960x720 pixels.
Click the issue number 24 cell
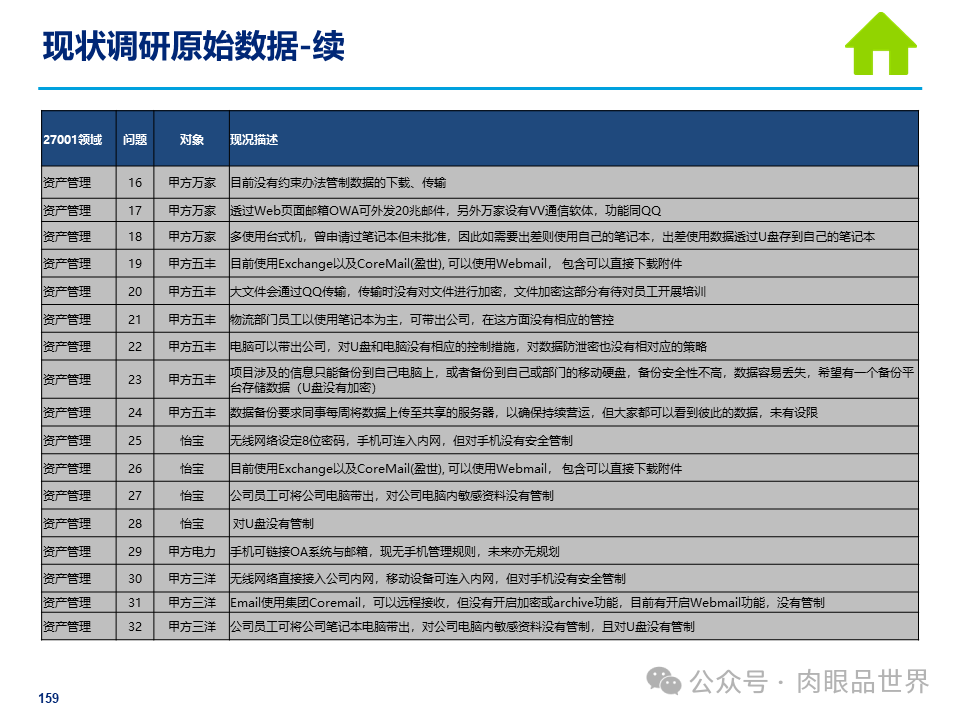coord(135,413)
